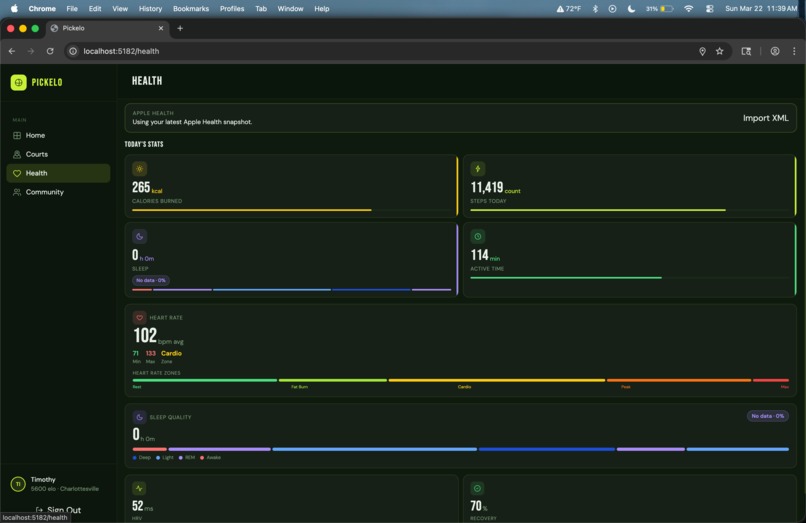Click the 11,419 steps count value
This screenshot has width=806, height=523.
495,188
